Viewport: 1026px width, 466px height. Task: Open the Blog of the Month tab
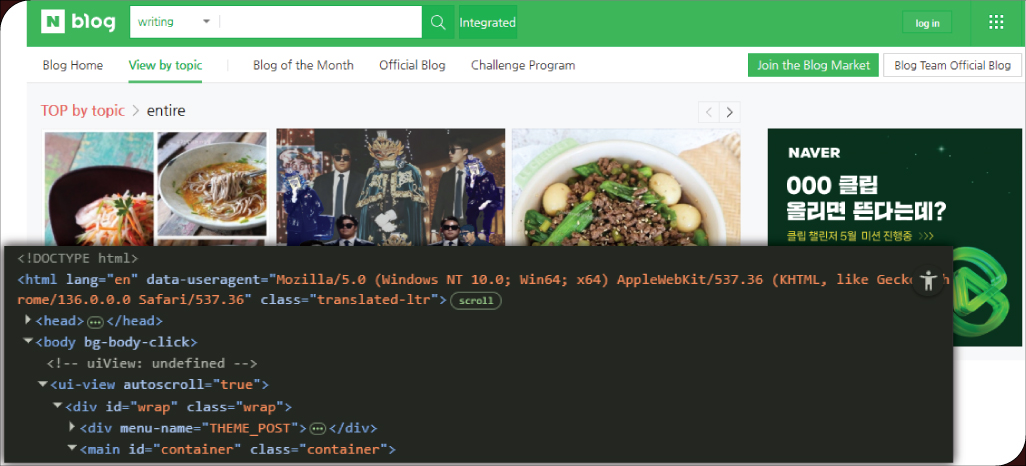click(x=303, y=65)
